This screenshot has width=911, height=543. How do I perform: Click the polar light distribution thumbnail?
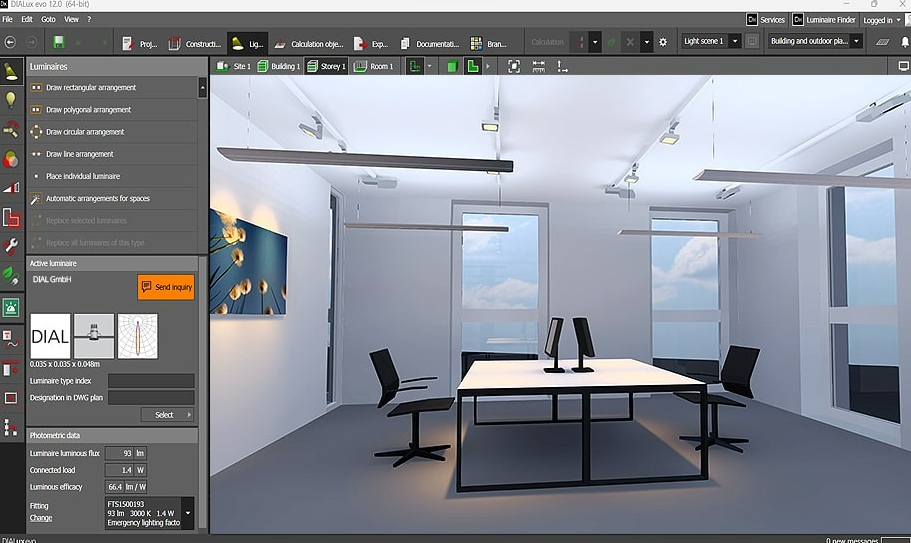138,336
